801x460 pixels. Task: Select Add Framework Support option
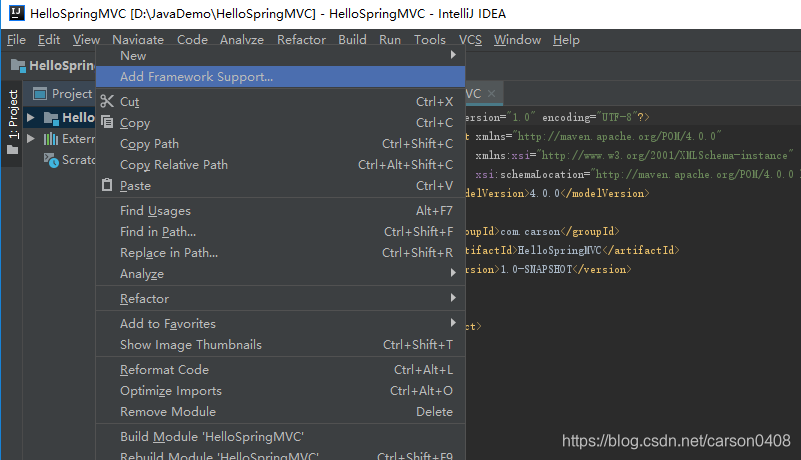(x=280, y=77)
